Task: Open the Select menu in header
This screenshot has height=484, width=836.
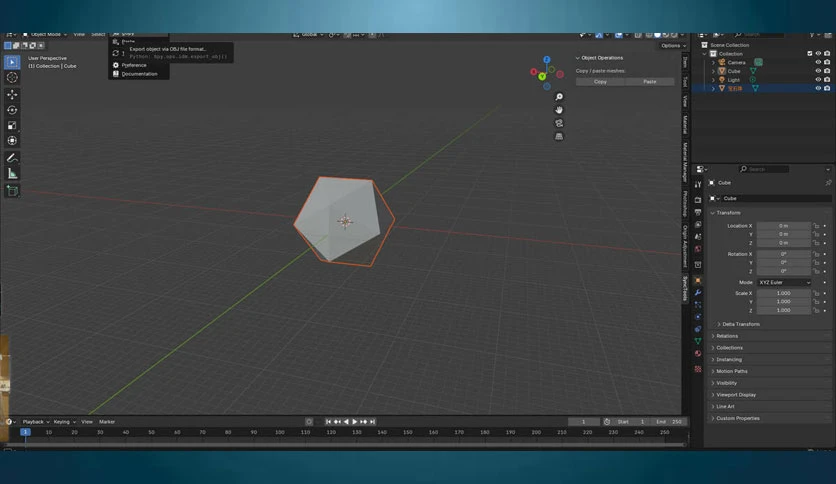Action: (x=98, y=35)
